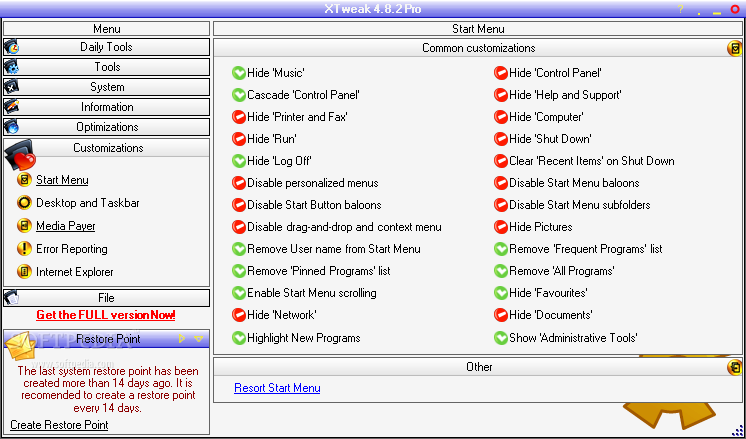The image size is (746, 439).
Task: Enable Hide 'Network' option
Action: click(238, 315)
